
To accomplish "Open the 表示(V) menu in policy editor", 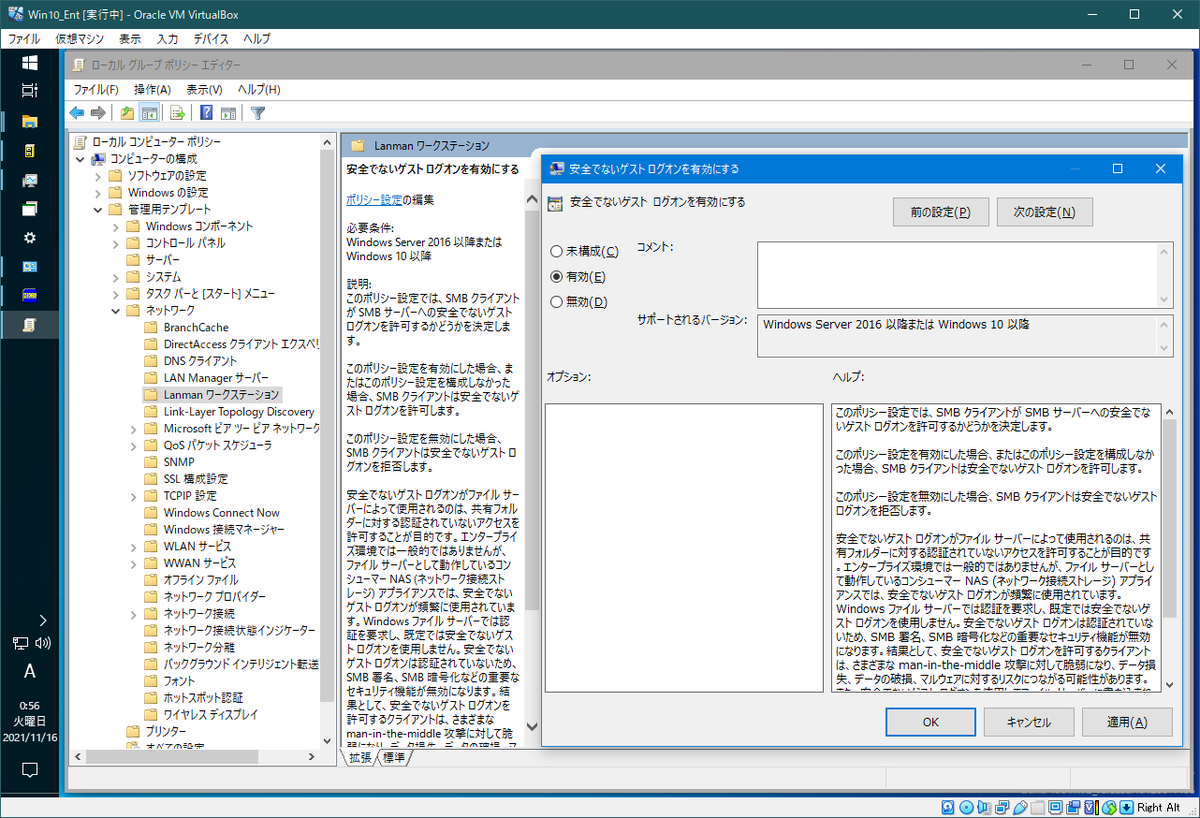I will point(204,89).
